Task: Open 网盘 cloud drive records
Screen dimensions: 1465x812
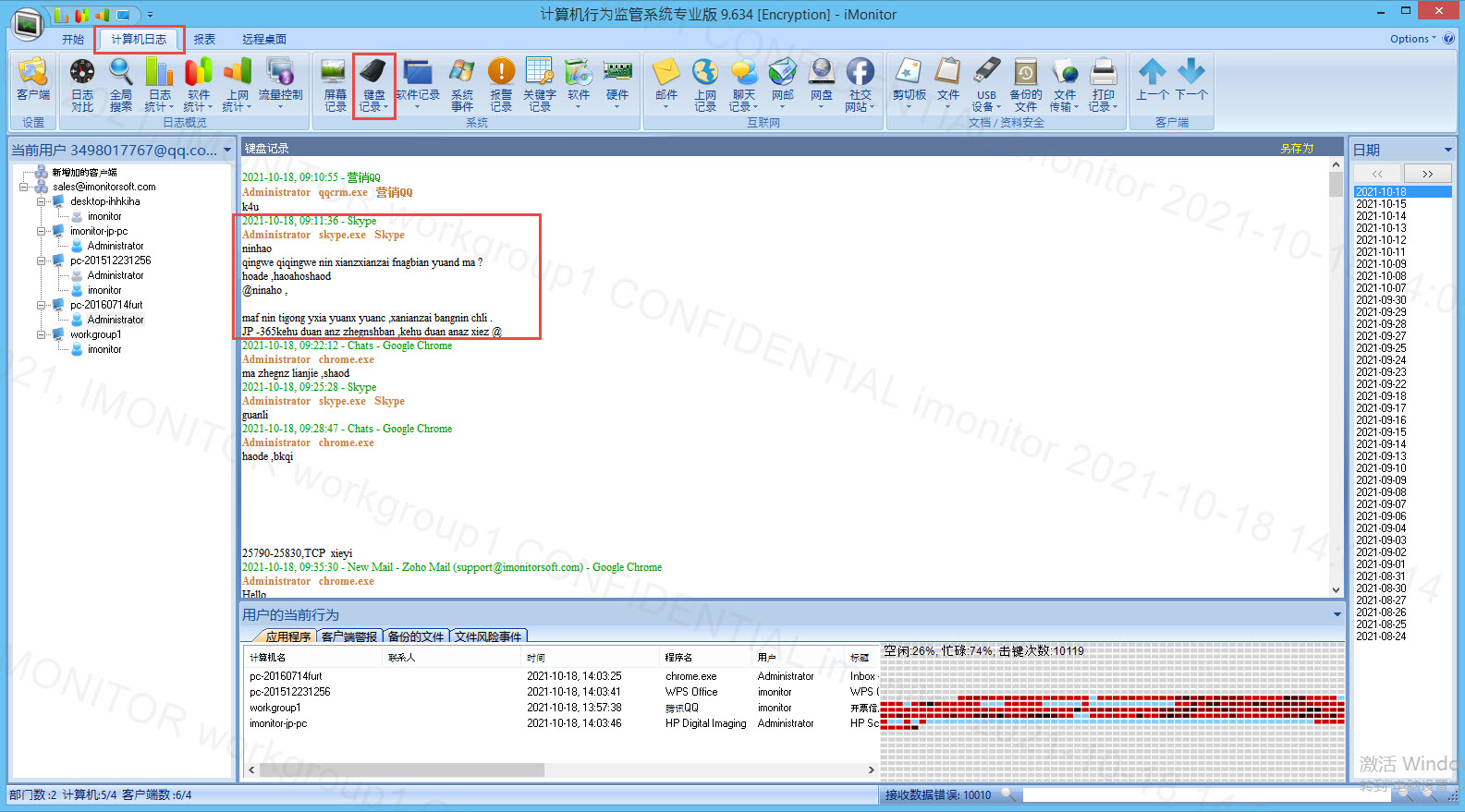Action: (822, 83)
